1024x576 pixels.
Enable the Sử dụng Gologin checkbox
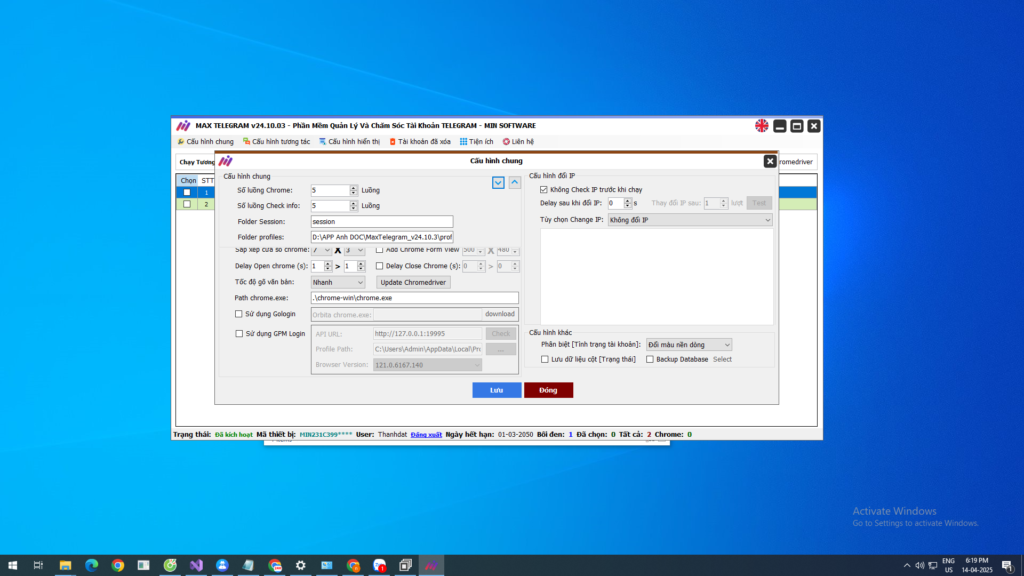239,314
